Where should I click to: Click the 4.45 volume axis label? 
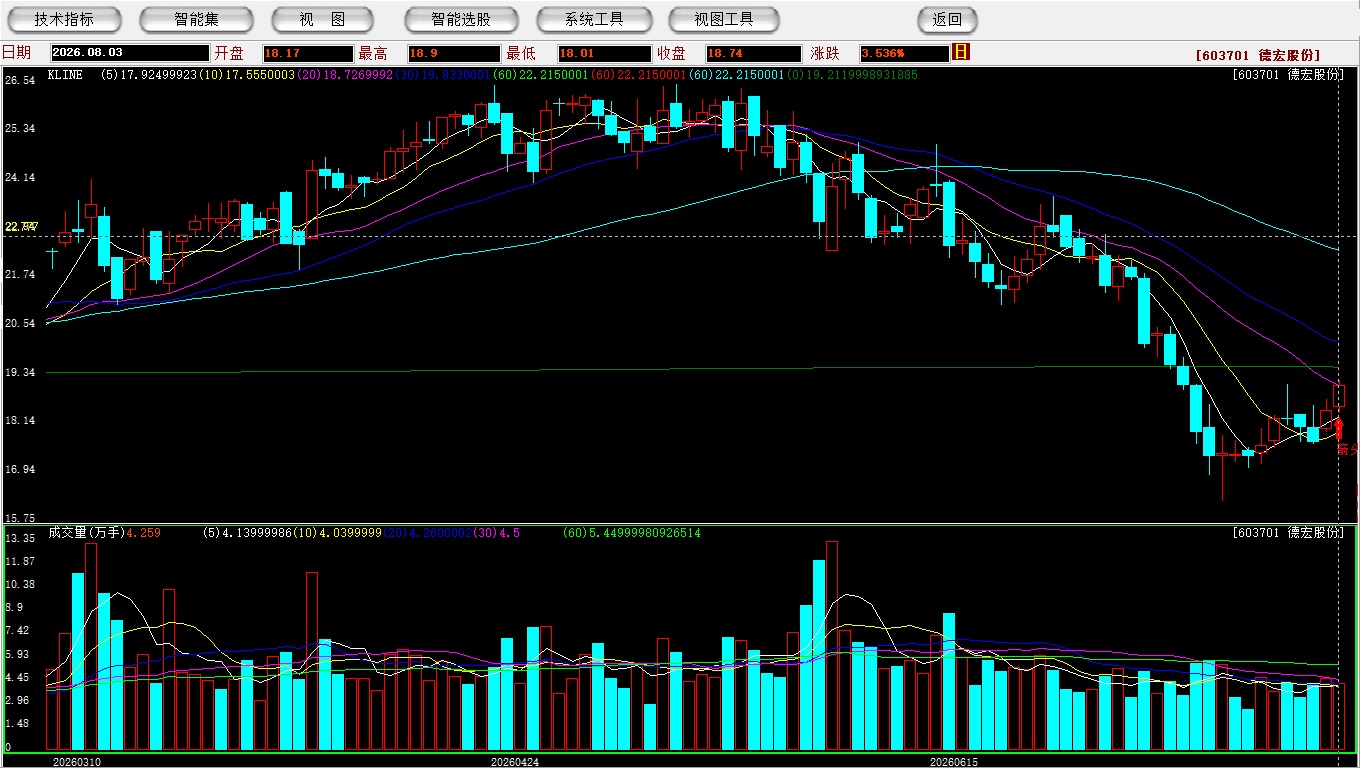tap(17, 677)
